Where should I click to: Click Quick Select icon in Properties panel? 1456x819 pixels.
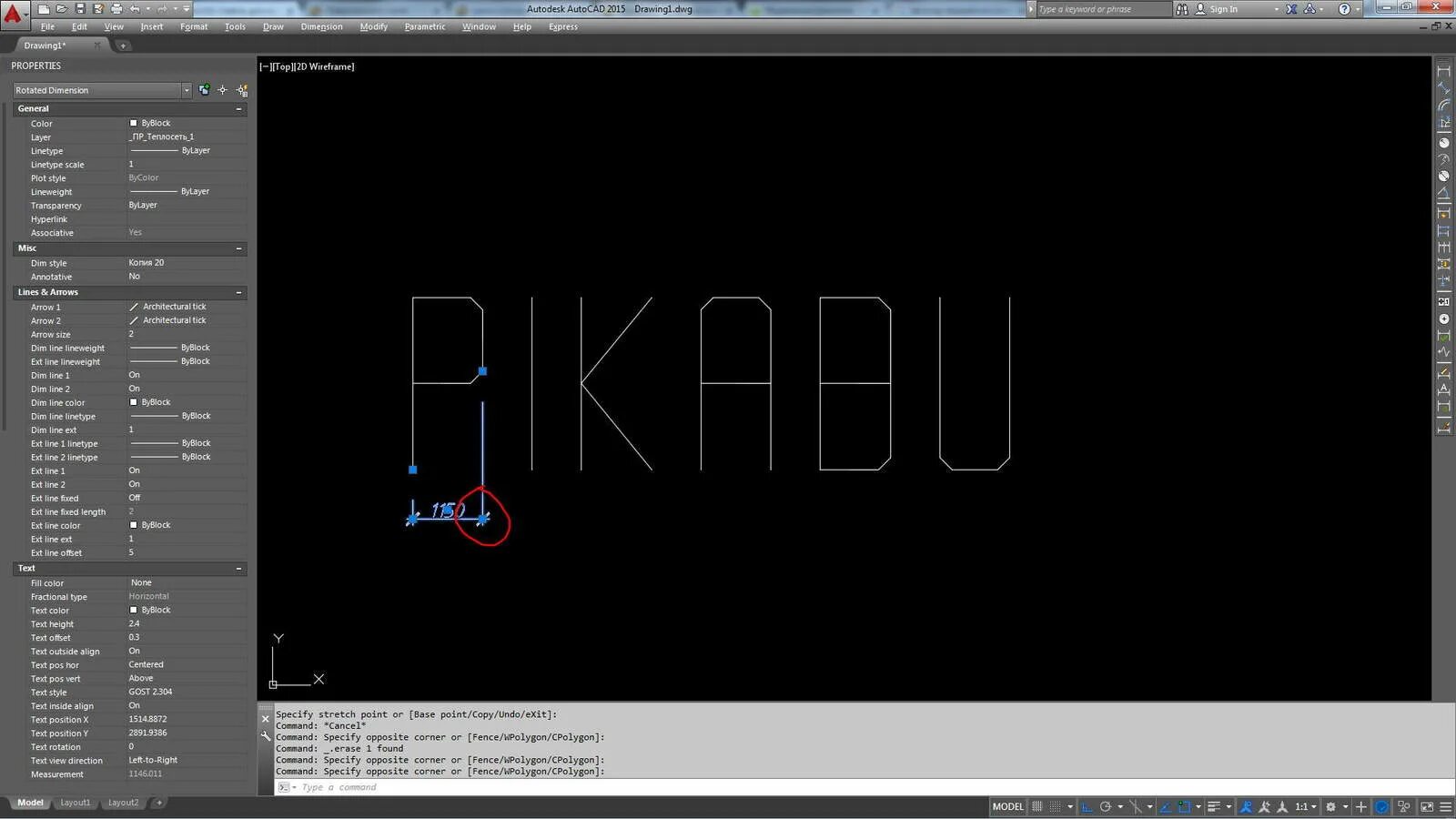pyautogui.click(x=242, y=90)
